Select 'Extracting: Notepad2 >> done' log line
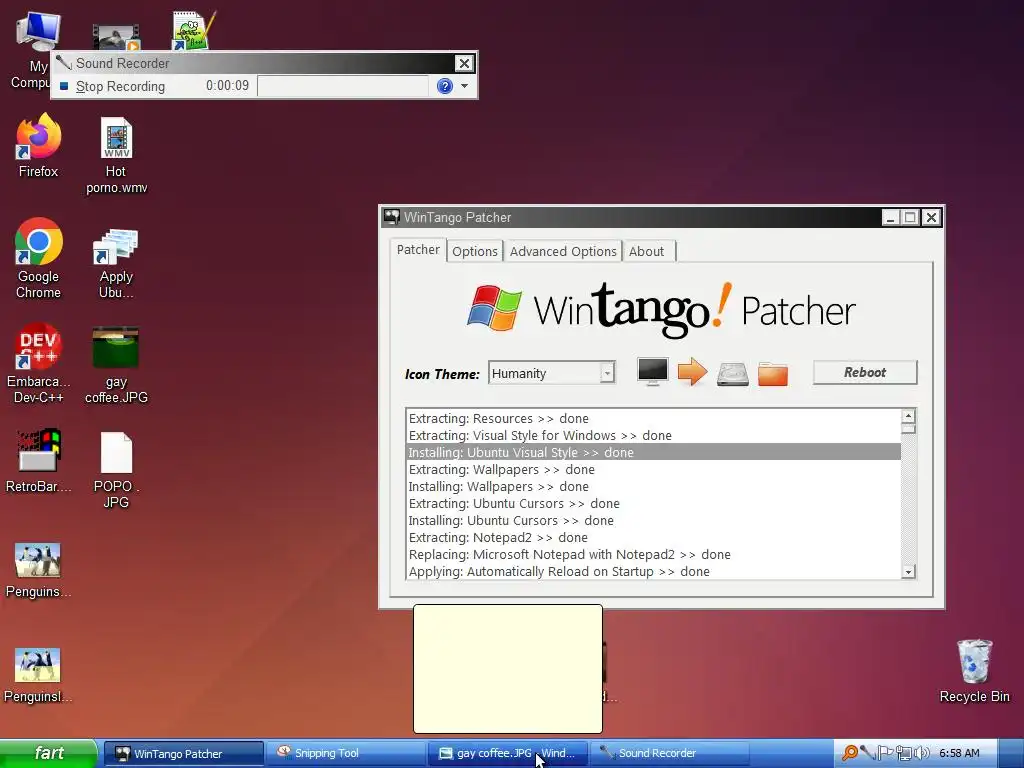This screenshot has width=1024, height=768. (x=653, y=537)
